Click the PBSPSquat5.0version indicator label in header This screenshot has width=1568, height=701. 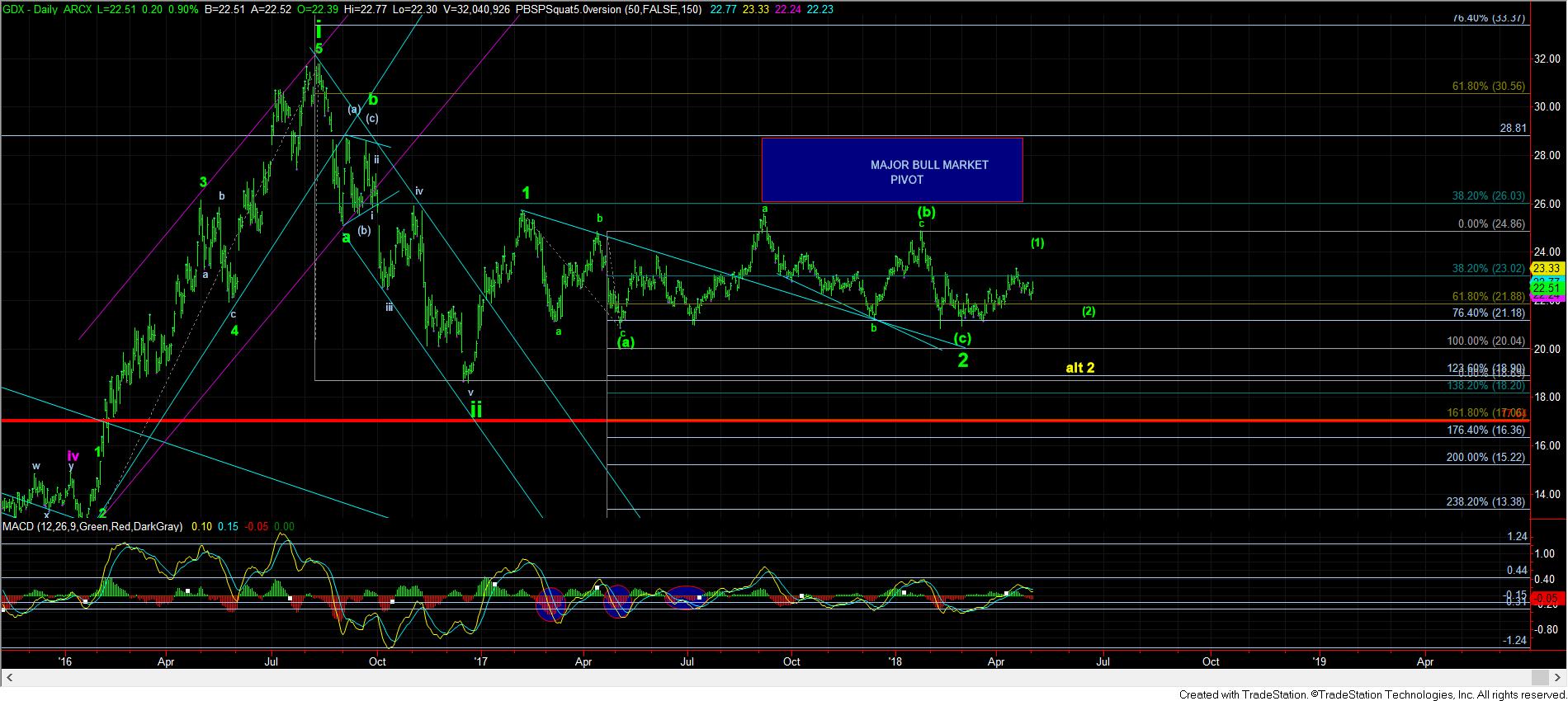pyautogui.click(x=608, y=9)
